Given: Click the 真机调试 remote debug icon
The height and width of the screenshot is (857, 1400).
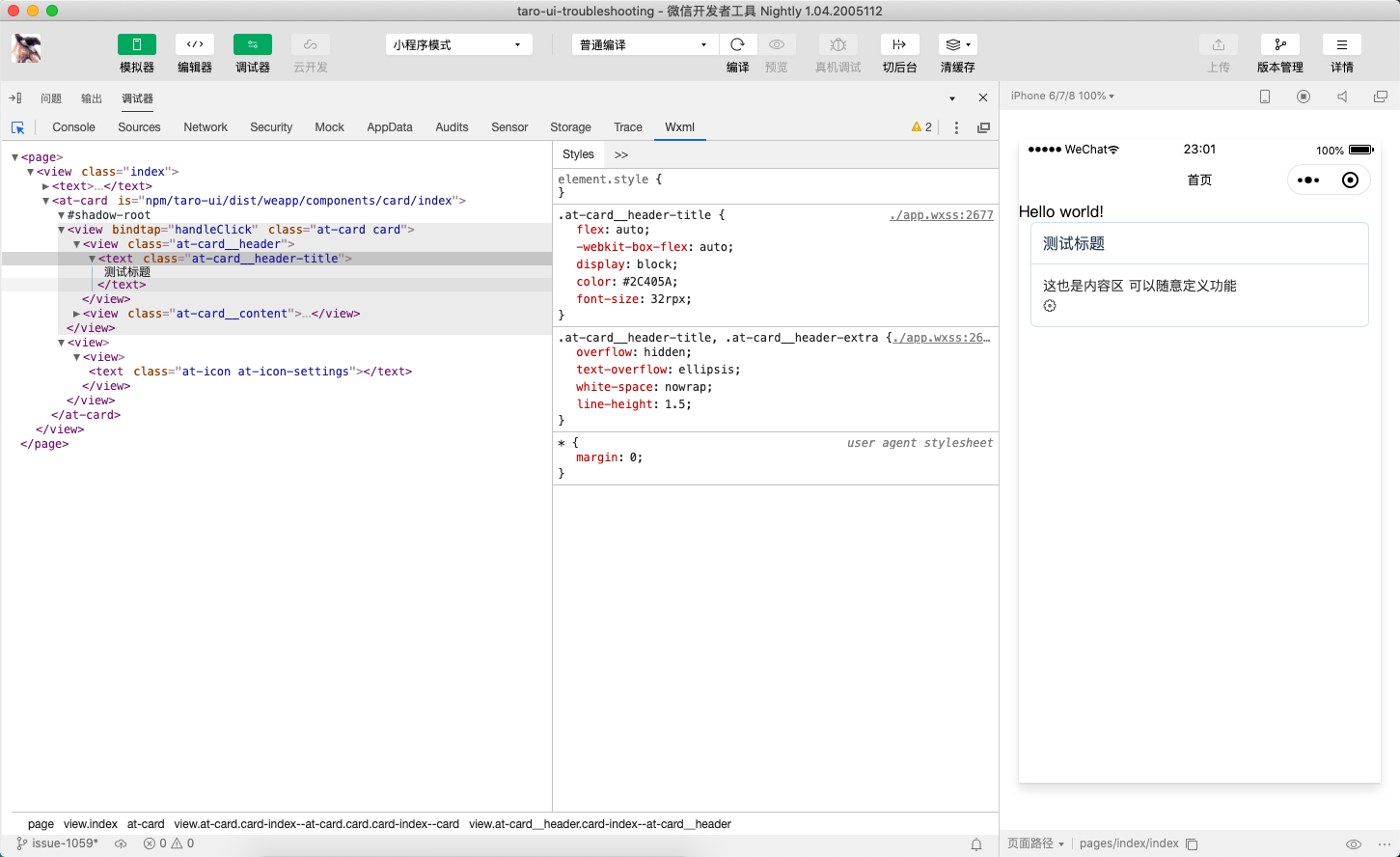Looking at the screenshot, I should (838, 44).
